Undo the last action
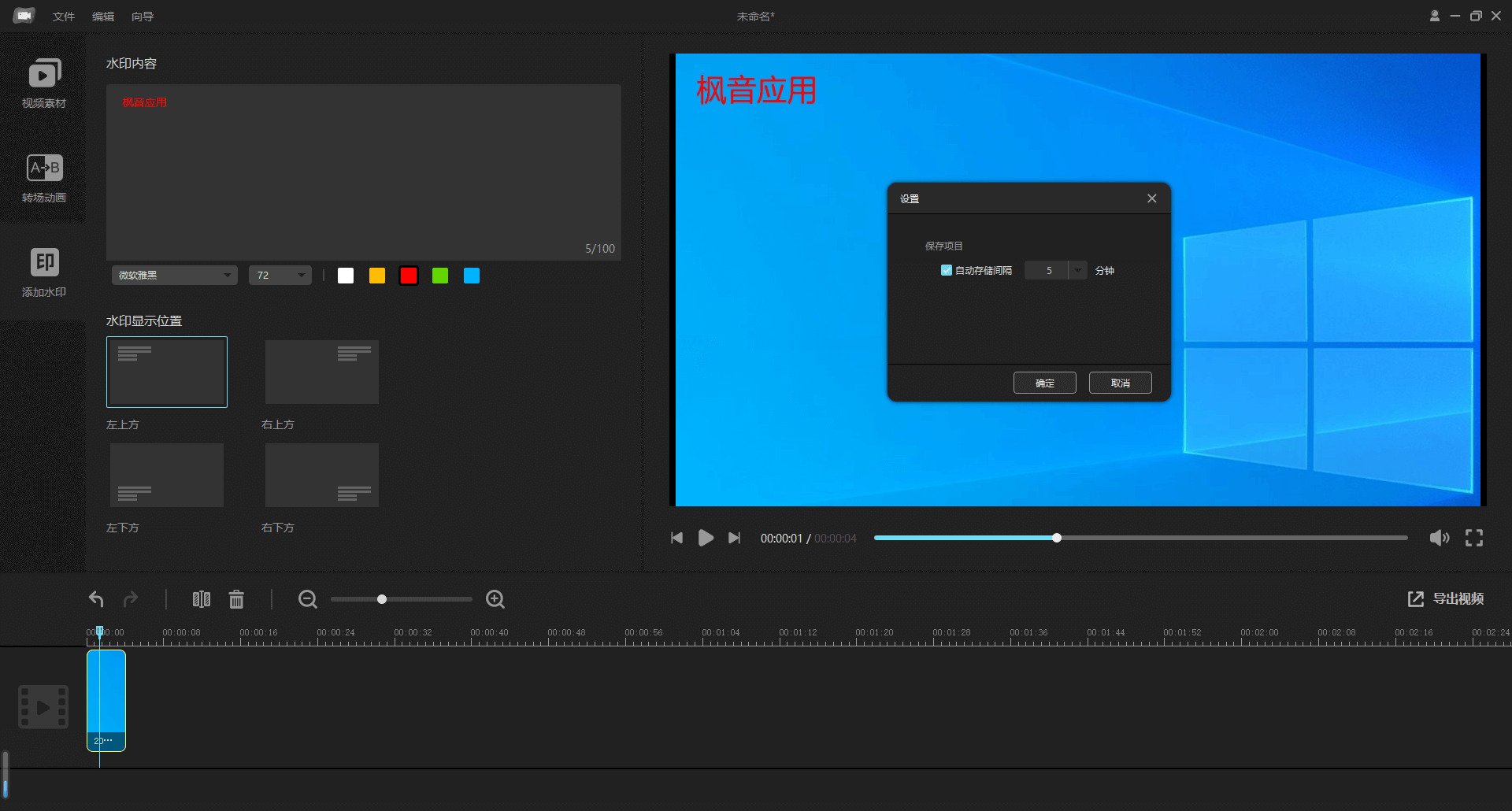The image size is (1512, 811). click(96, 599)
